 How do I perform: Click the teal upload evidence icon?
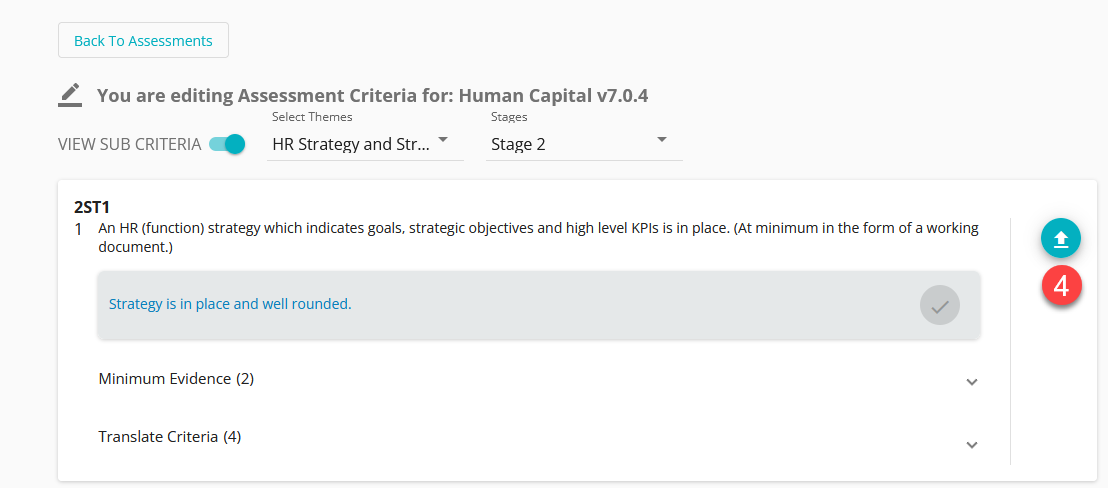point(1061,239)
